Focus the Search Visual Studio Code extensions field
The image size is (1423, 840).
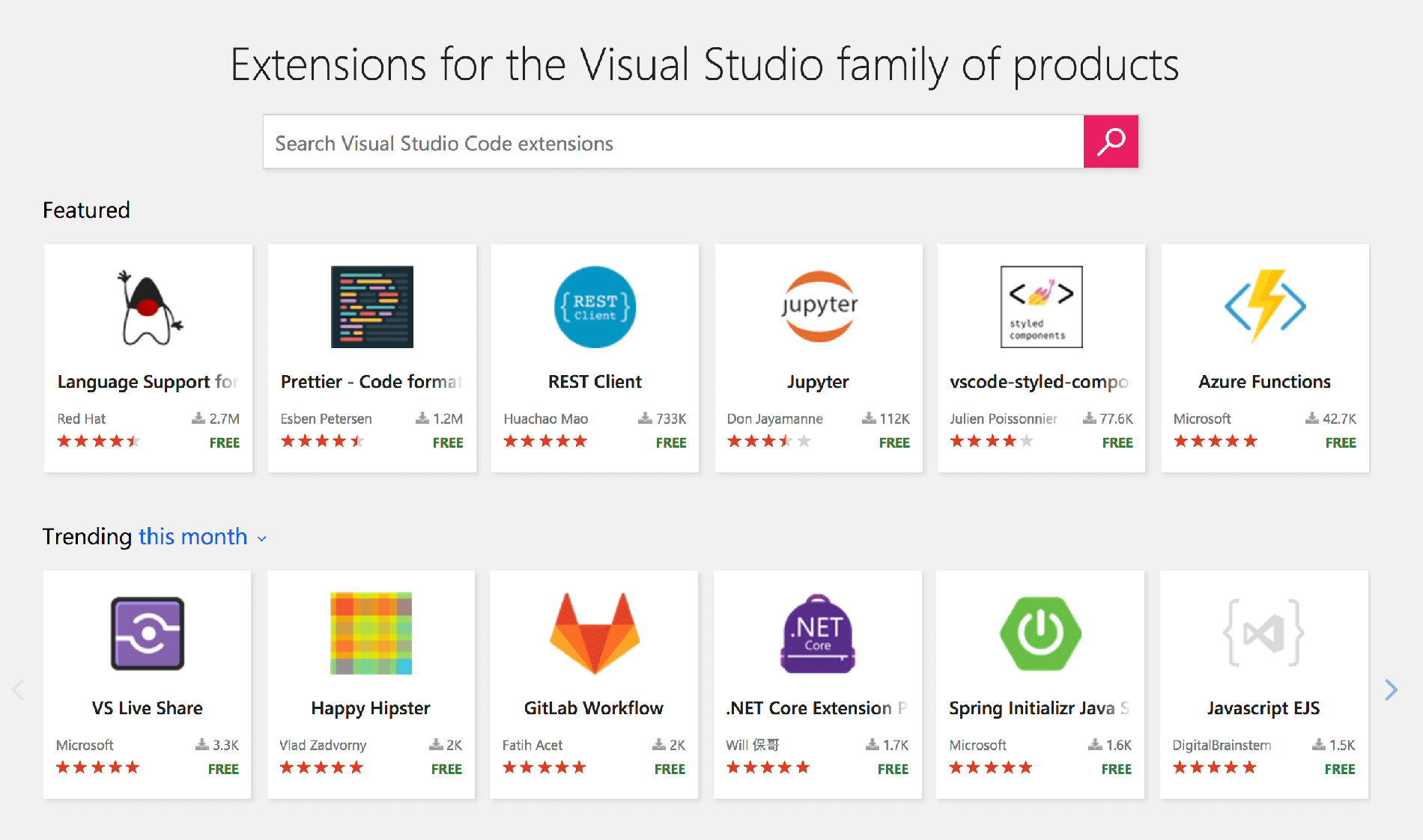[674, 142]
